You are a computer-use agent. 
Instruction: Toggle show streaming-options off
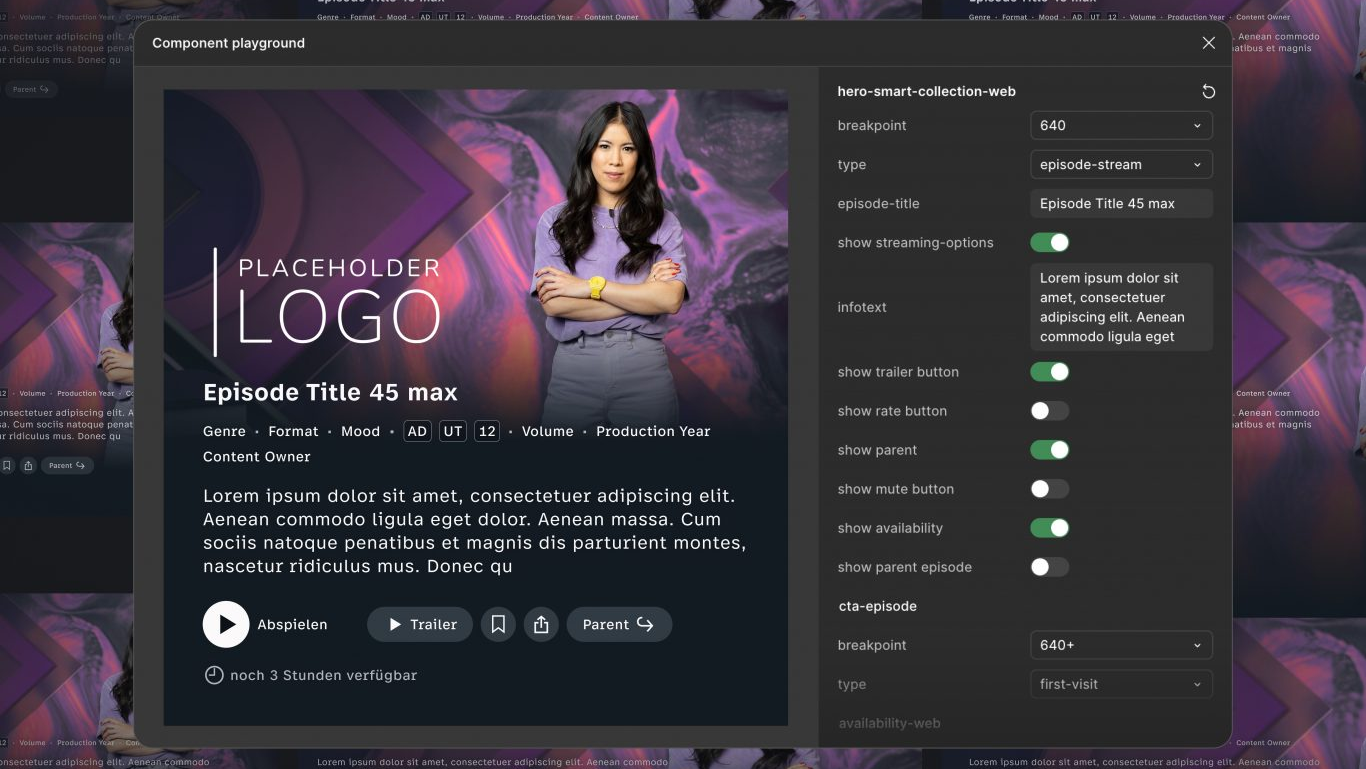[1050, 242]
